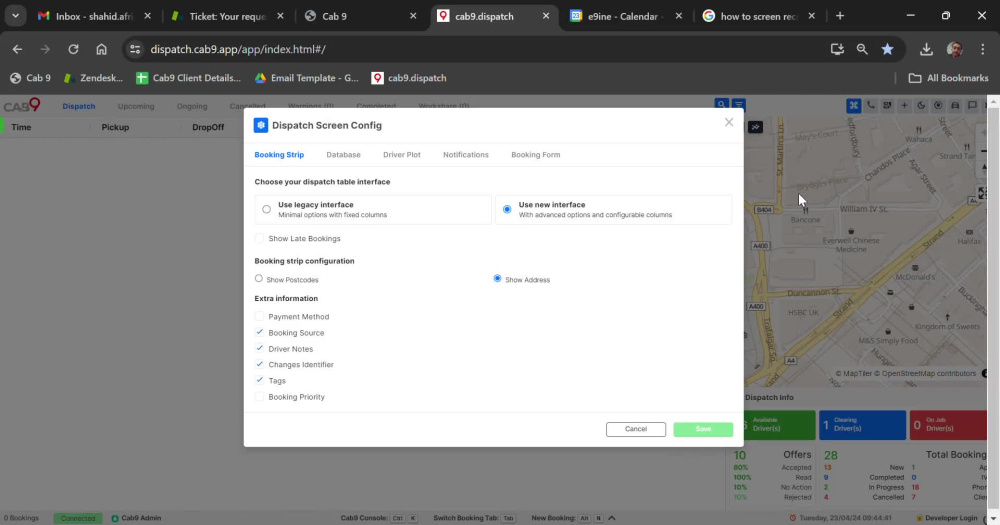Bookmark this page with the star icon
This screenshot has width=1000, height=525.
click(x=887, y=49)
